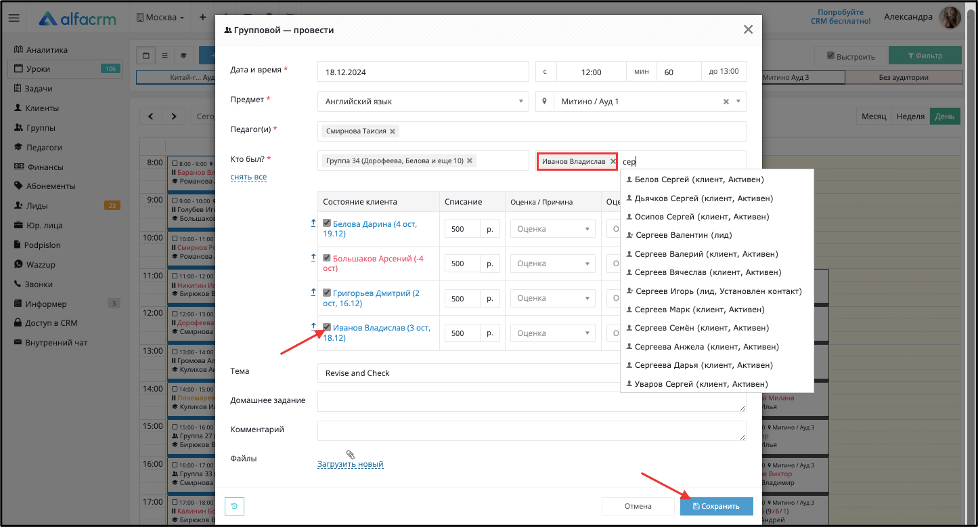Remove Смирнова Таисия teacher tag
Viewport: 979px width, 529px height.
392,131
